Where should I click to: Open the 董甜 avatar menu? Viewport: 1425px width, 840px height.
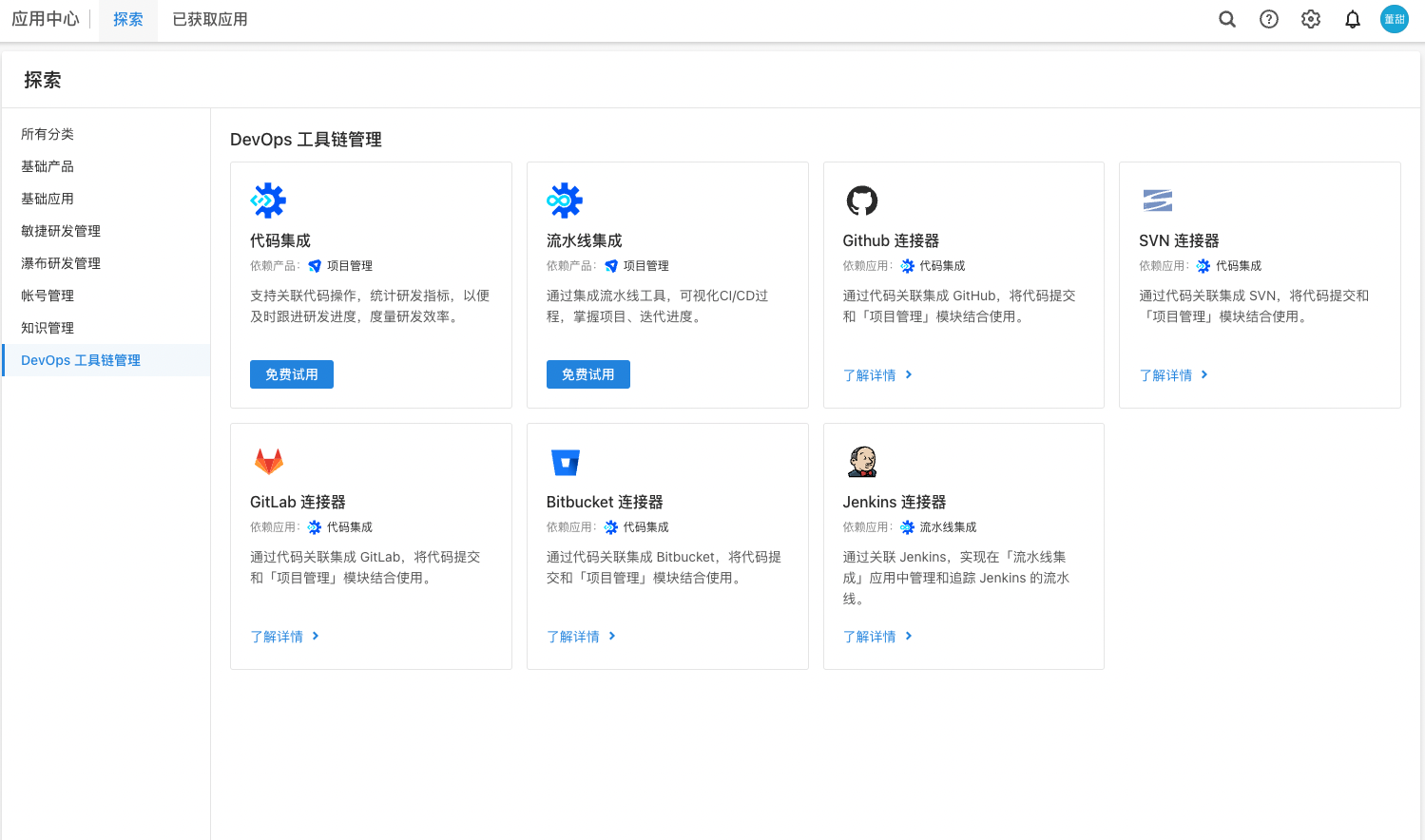point(1394,19)
